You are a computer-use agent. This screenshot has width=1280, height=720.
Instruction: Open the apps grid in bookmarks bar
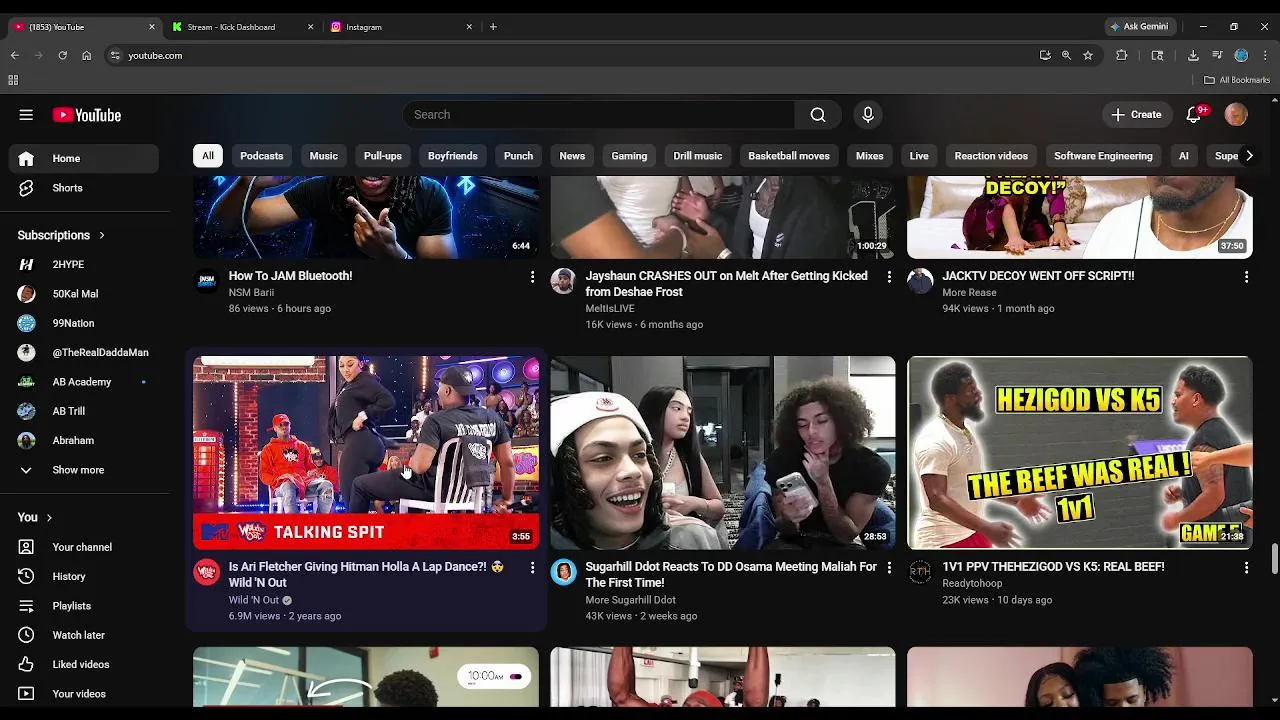point(13,80)
